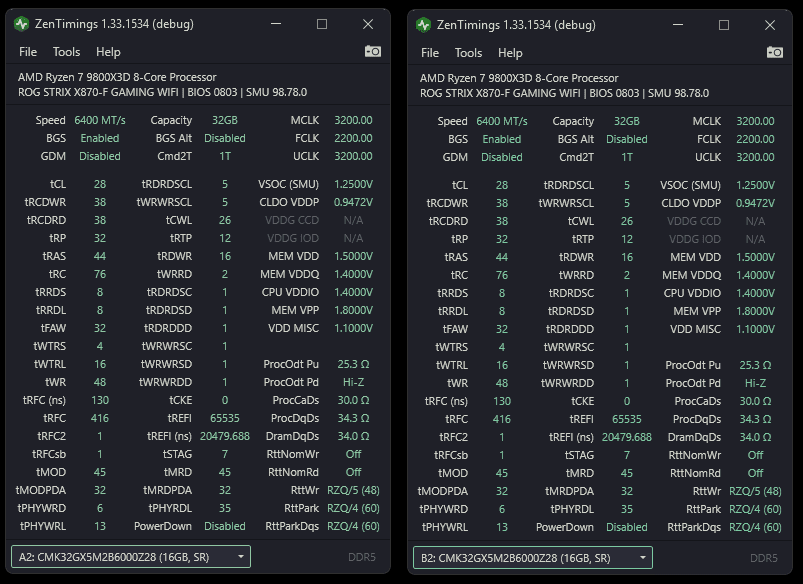Open the File menu in left window
Viewport: 803px width, 584px height.
[28, 52]
